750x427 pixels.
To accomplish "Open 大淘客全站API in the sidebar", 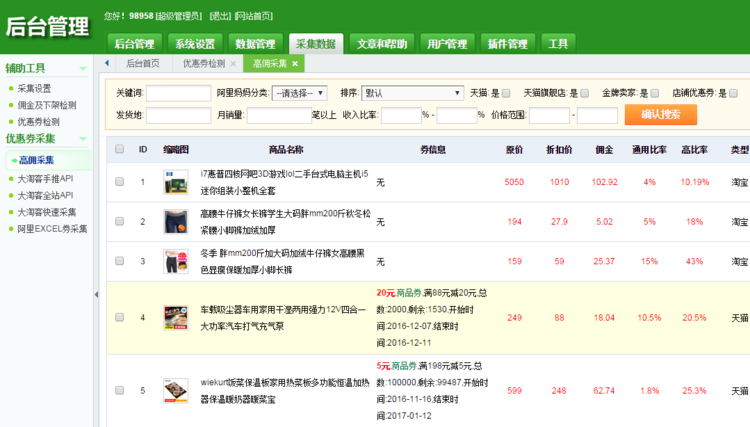I will point(45,196).
